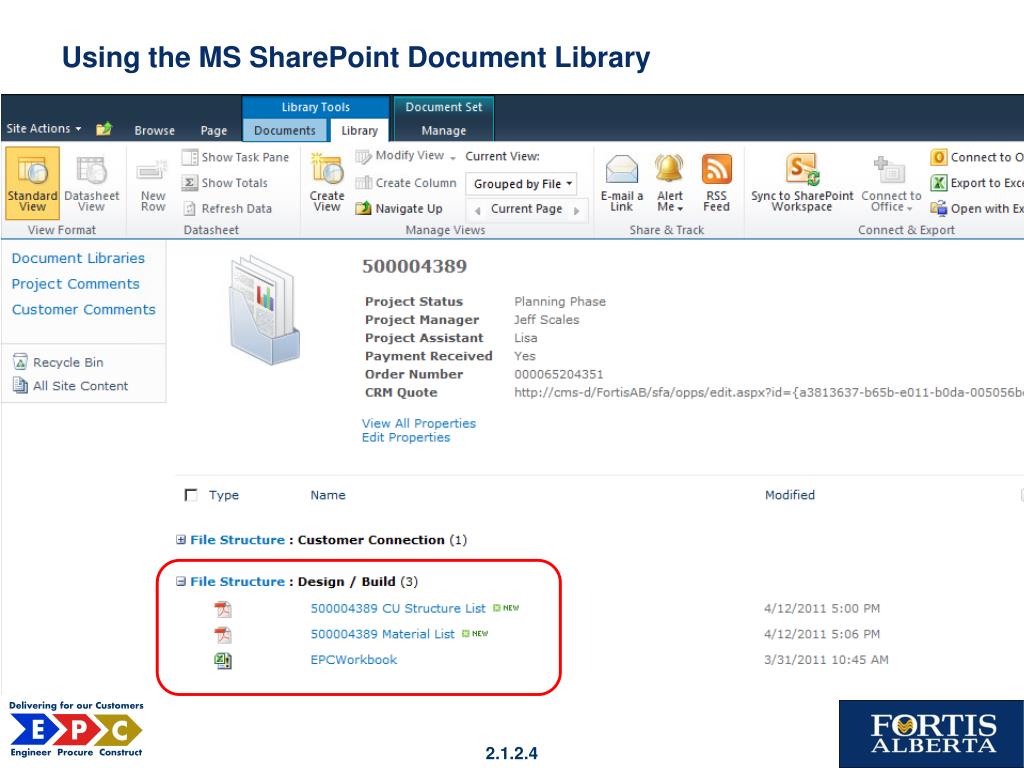
Task: Open the Manage tab under Document Set
Action: coord(443,131)
